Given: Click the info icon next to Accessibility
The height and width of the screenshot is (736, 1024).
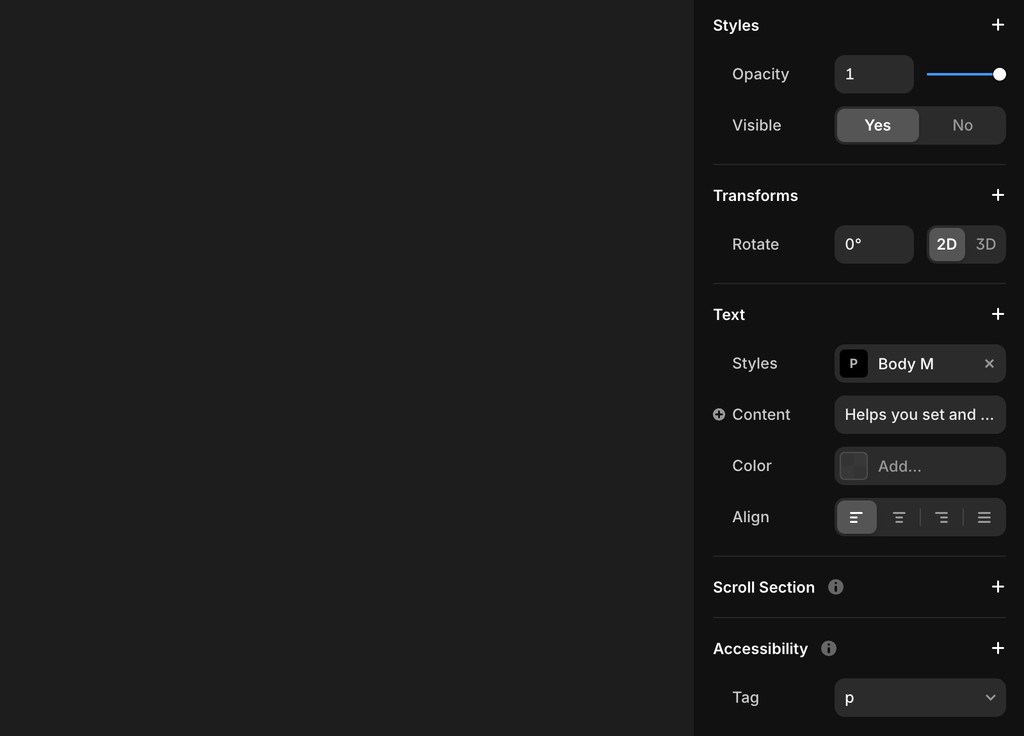Looking at the screenshot, I should [827, 648].
